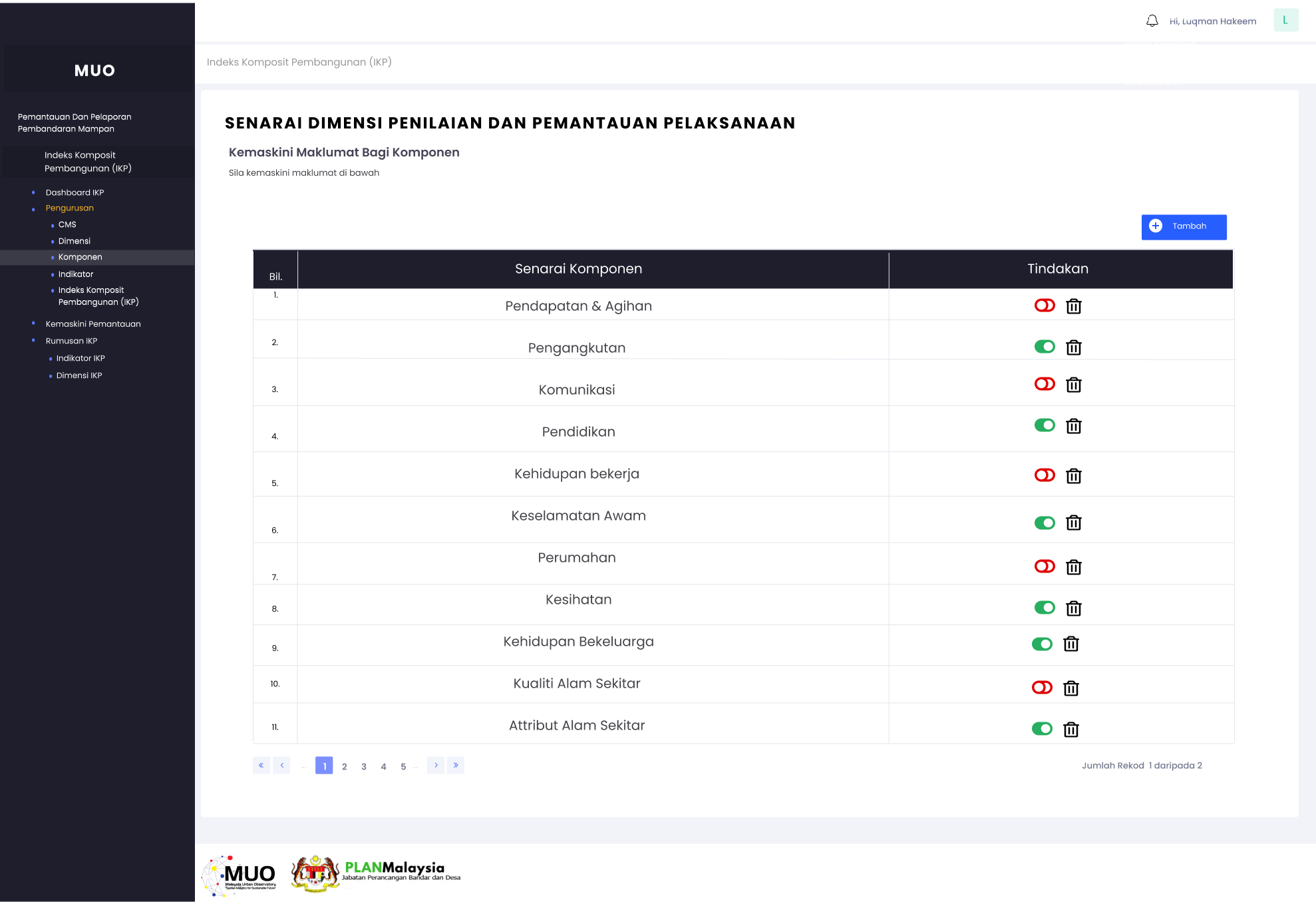Image resolution: width=1316 pixels, height=902 pixels.
Task: Open Dashboard IKP in sidebar
Action: [75, 192]
